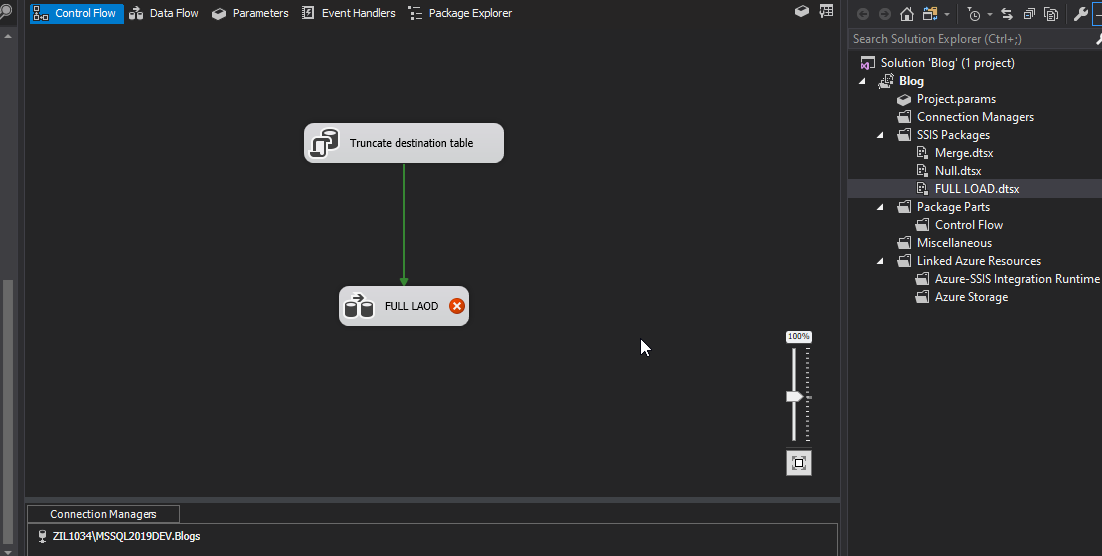1102x556 pixels.
Task: Click the Solution 'Blog' icon
Action: (868, 63)
